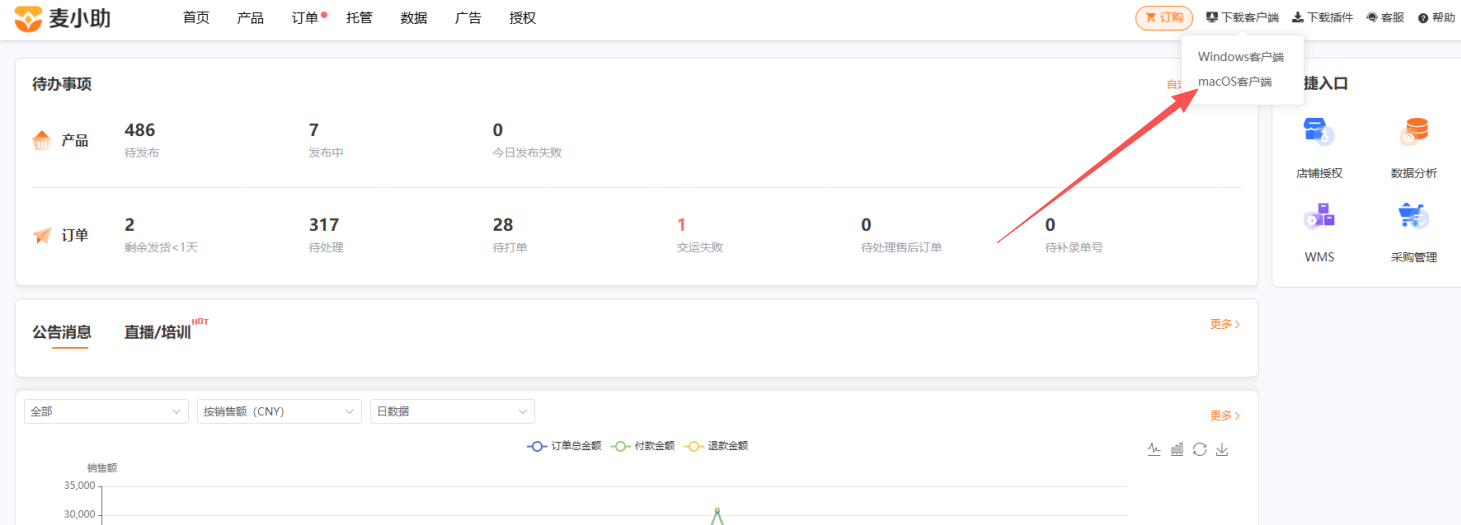Click the 麦小助 logo
Image resolution: width=1461 pixels, height=525 pixels.
click(x=62, y=17)
